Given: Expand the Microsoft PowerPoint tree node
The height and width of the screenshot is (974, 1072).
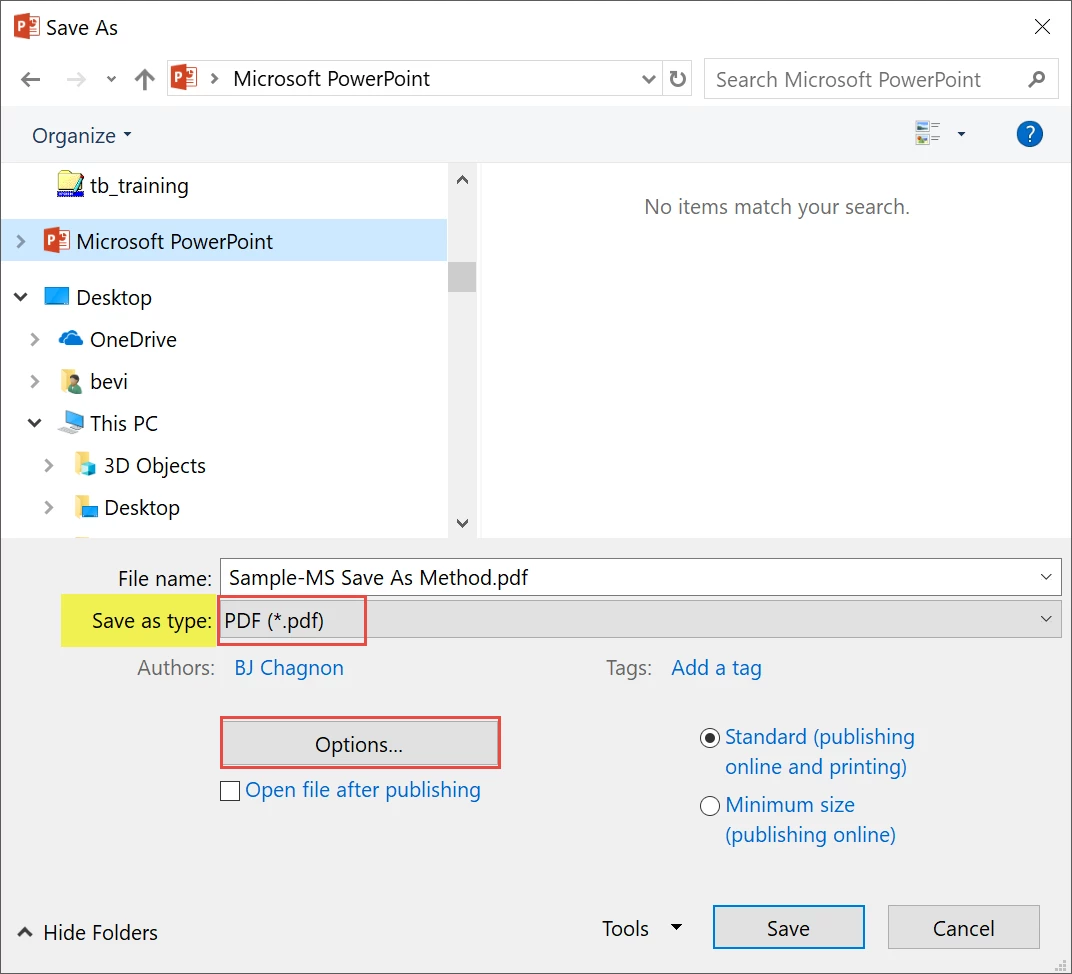Looking at the screenshot, I should click(21, 241).
